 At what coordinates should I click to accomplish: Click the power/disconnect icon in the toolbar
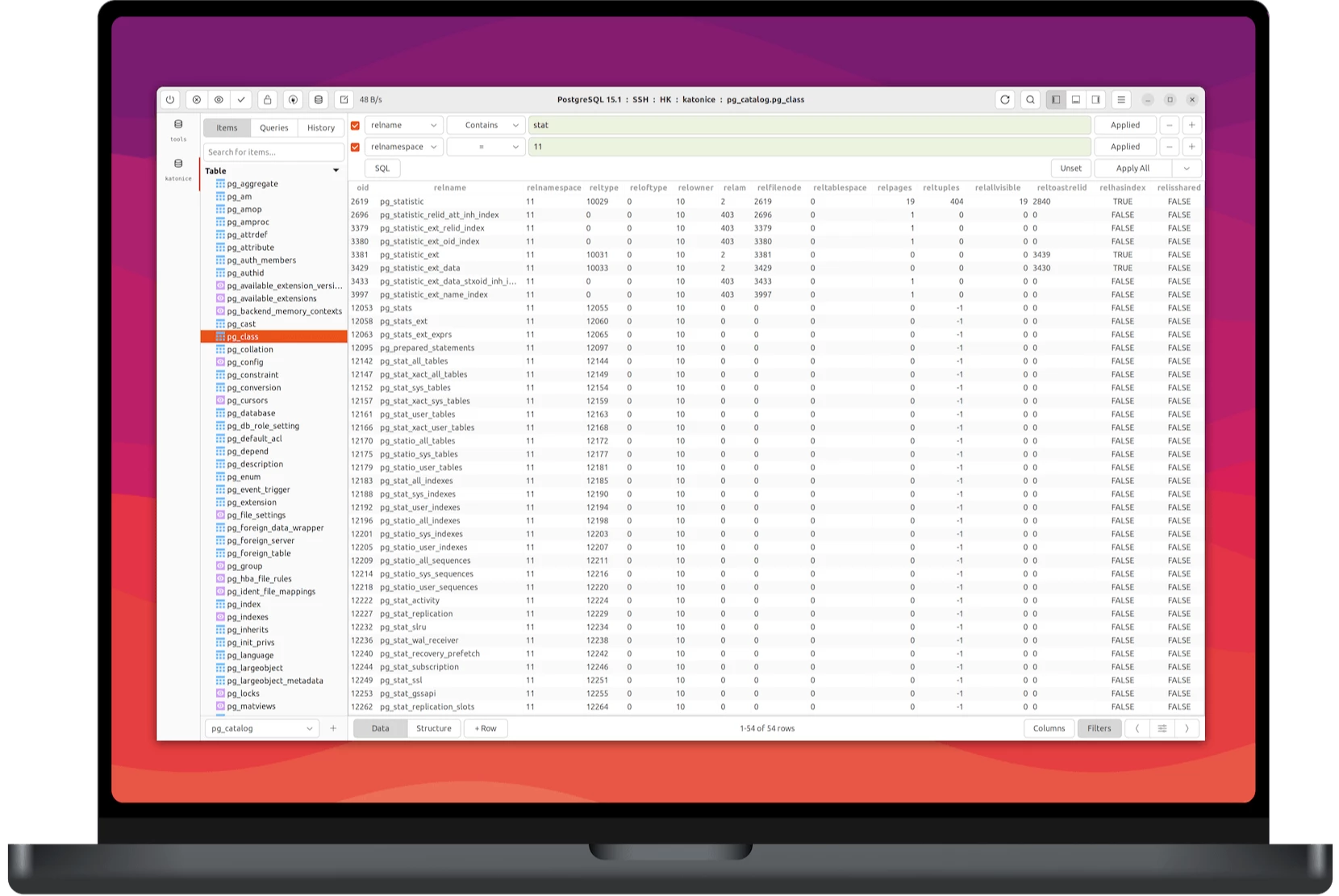pyautogui.click(x=170, y=100)
